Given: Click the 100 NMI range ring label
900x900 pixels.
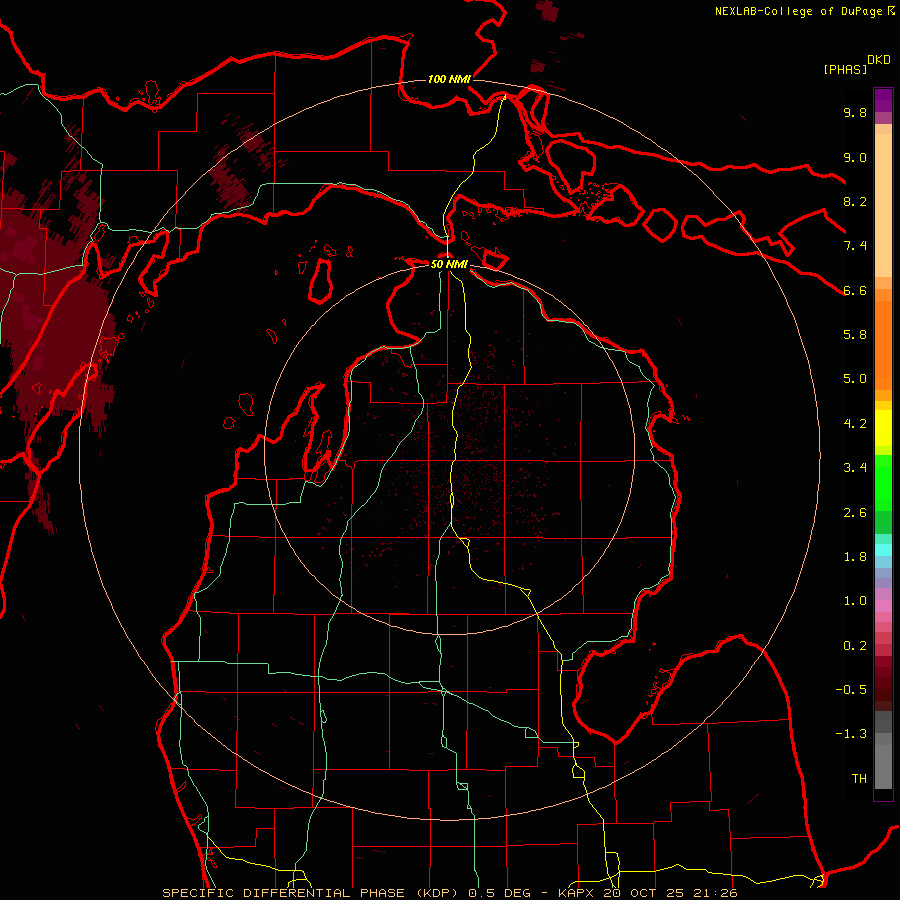Looking at the screenshot, I should tap(449, 79).
